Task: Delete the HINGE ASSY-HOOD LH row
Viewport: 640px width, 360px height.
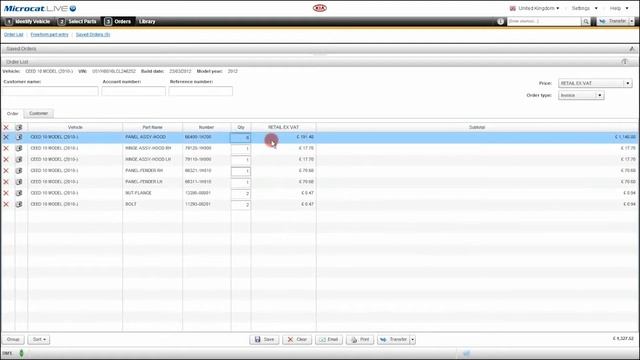Action: coord(6,160)
